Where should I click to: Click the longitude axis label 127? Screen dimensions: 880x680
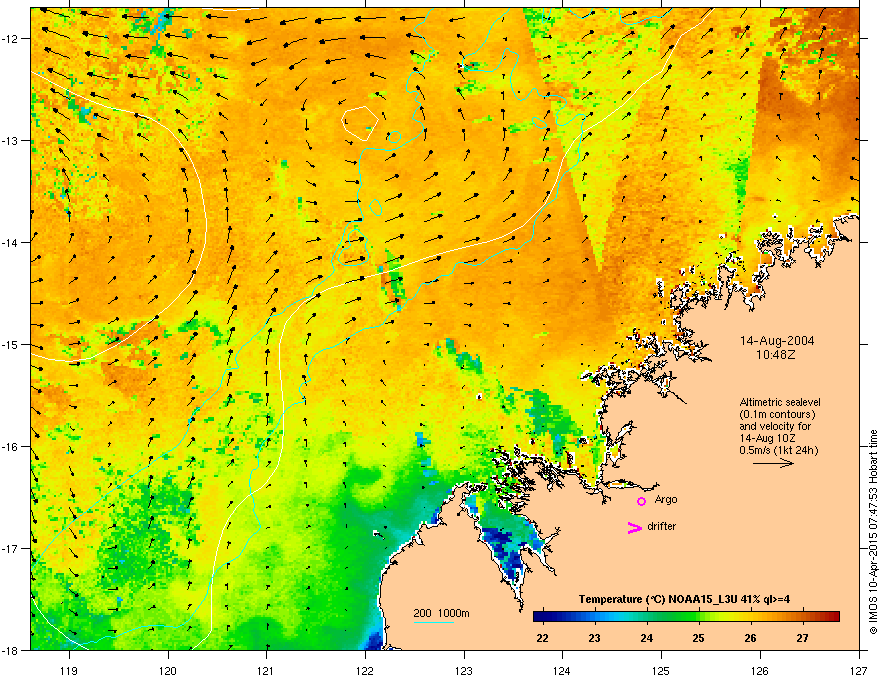point(859,671)
